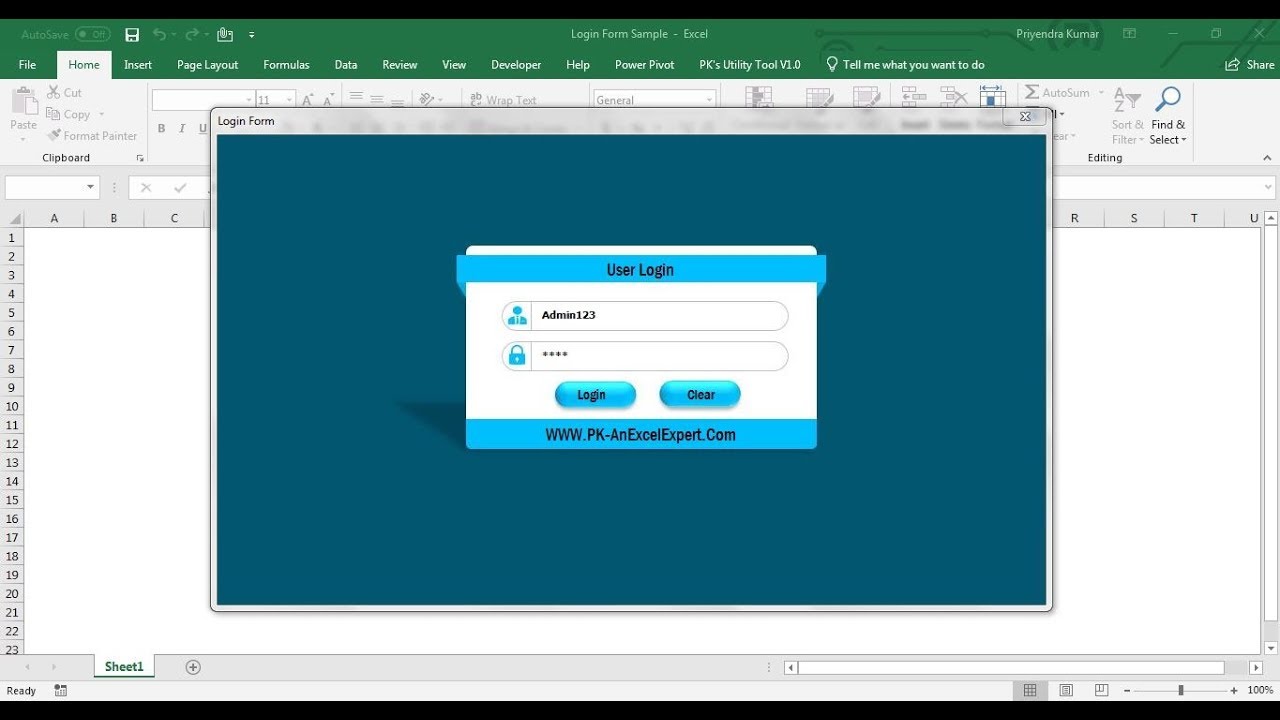Viewport: 1280px width, 720px height.
Task: Open the font size dropdown
Action: click(289, 100)
